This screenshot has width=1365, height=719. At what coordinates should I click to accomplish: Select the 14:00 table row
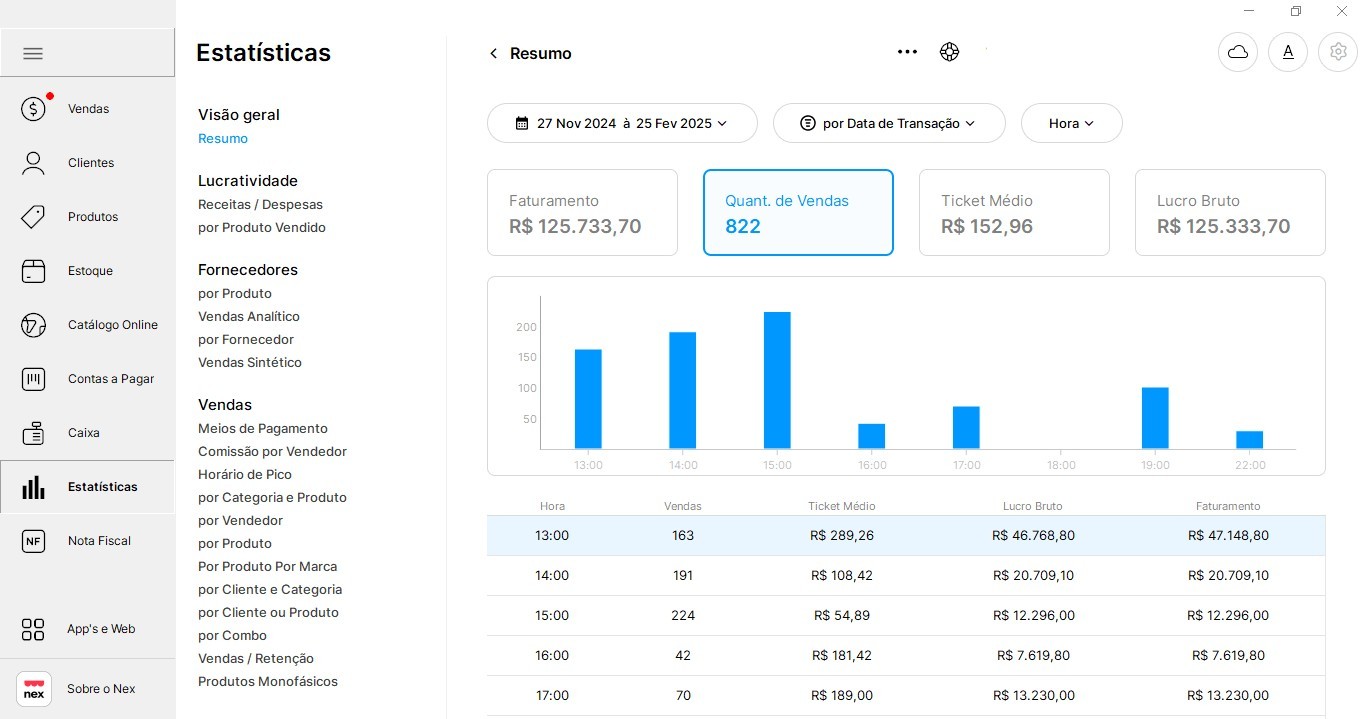906,575
